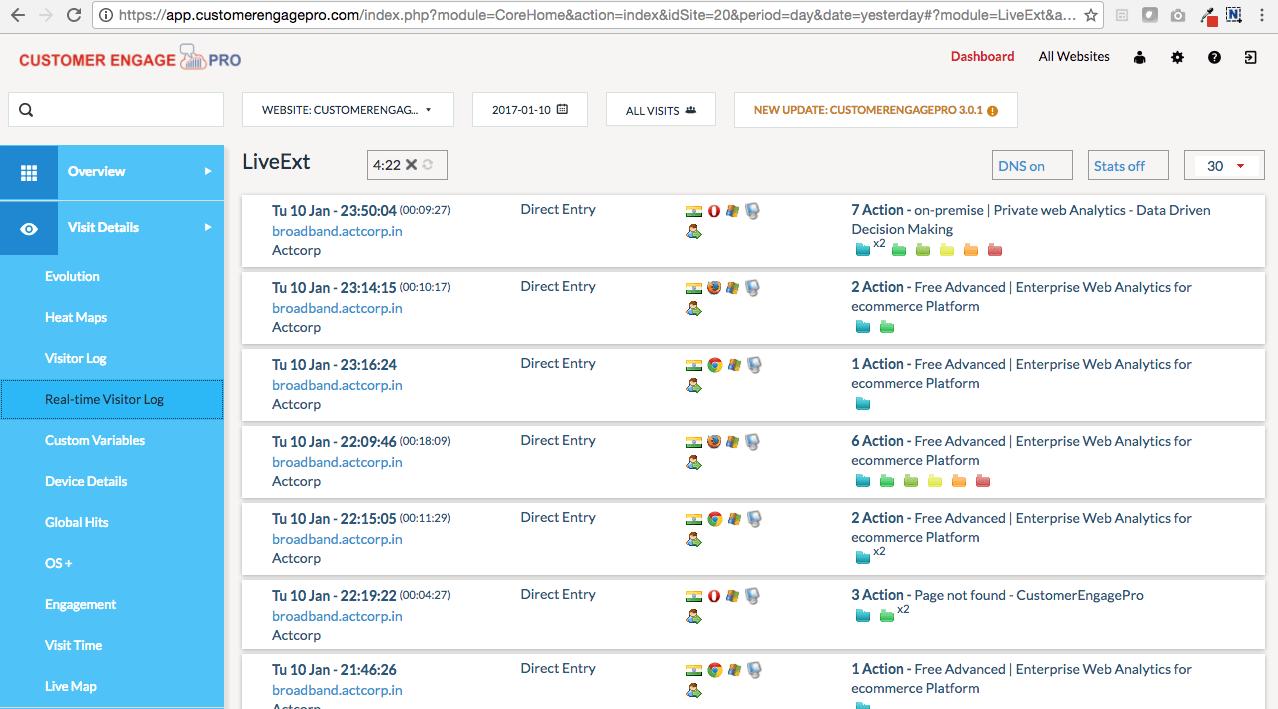
Task: Open the All Visits segment selector
Action: pos(661,110)
